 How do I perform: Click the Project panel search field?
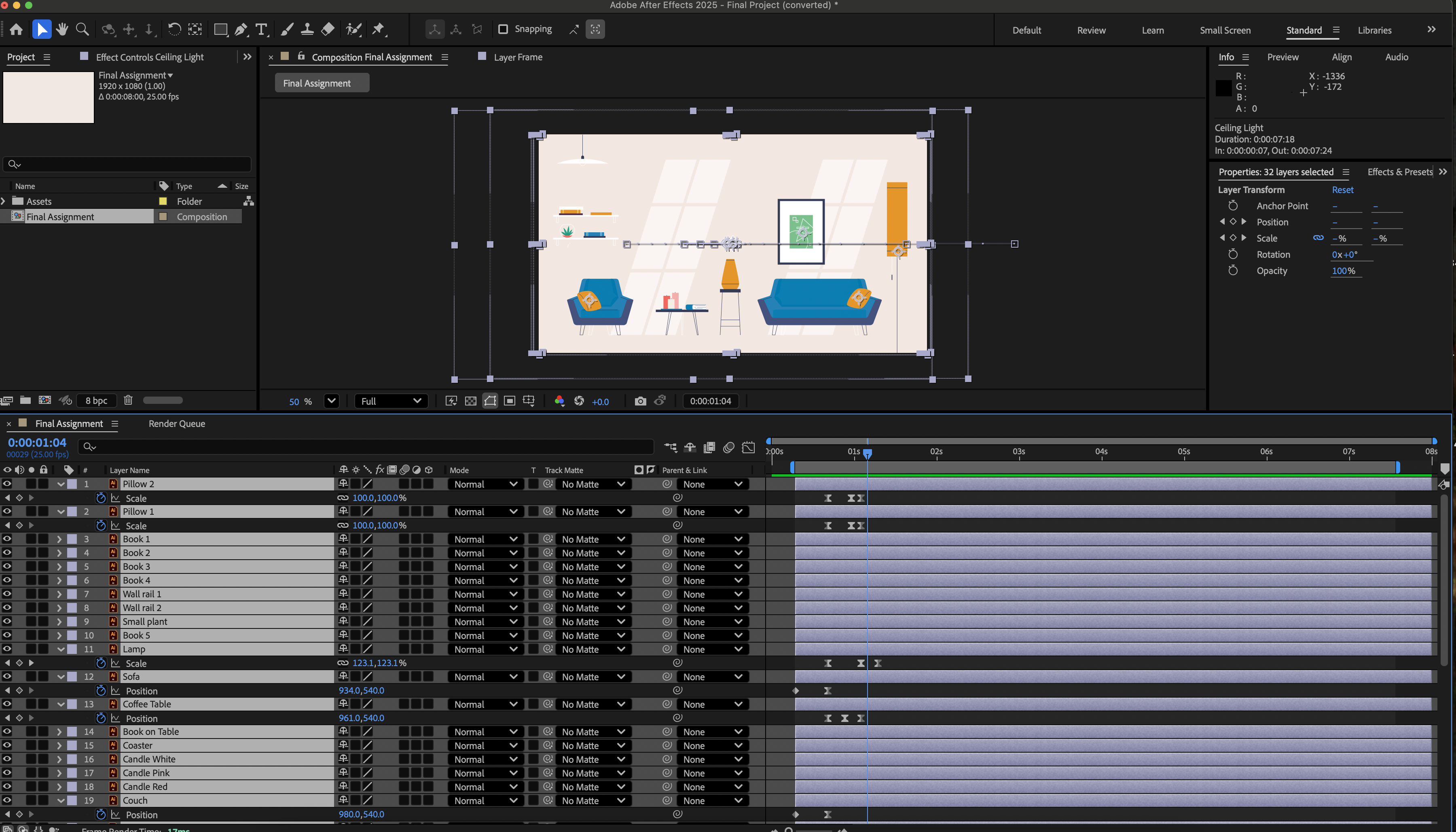[127, 165]
